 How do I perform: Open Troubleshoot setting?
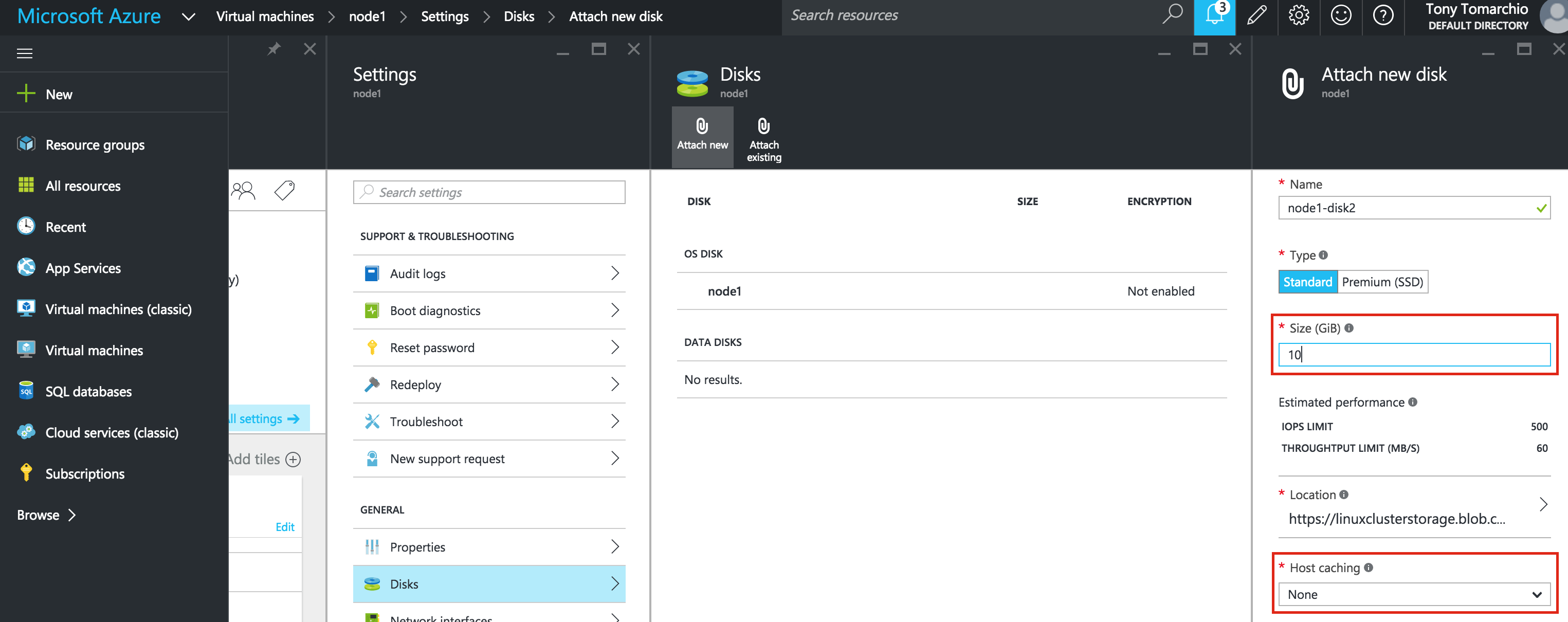(x=489, y=422)
